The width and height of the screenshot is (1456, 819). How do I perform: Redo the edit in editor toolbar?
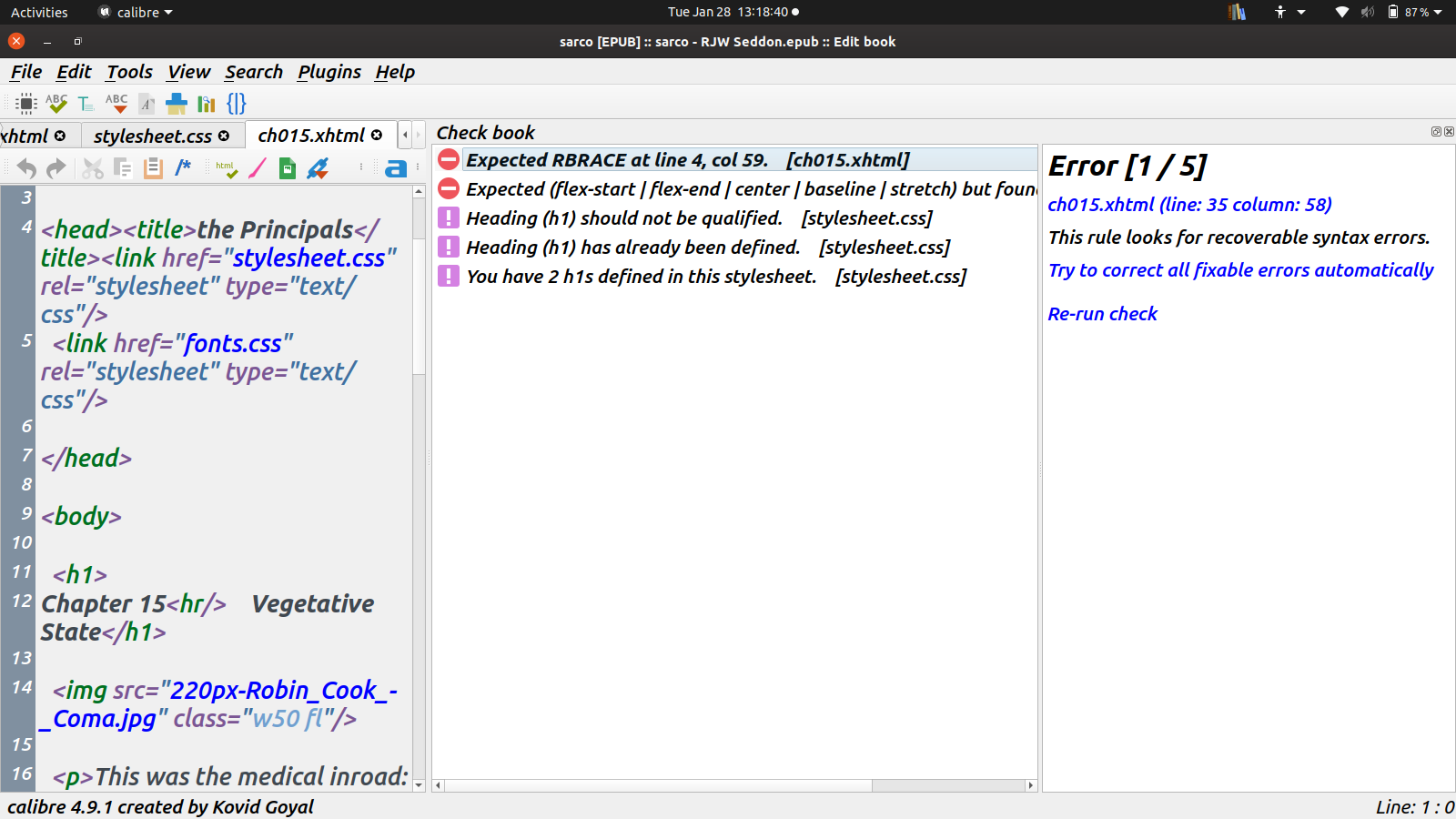coord(56,168)
